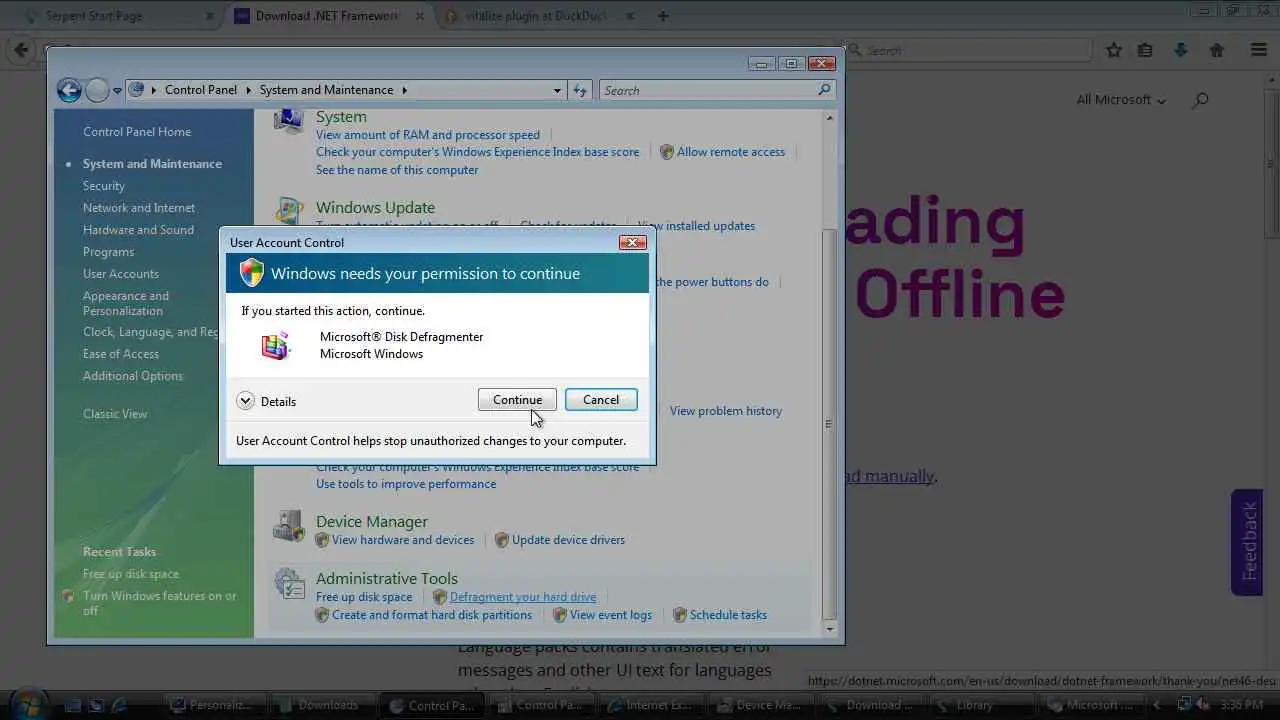1280x720 pixels.
Task: Expand arrow after System and Maintenance breadcrumb
Action: (x=405, y=90)
